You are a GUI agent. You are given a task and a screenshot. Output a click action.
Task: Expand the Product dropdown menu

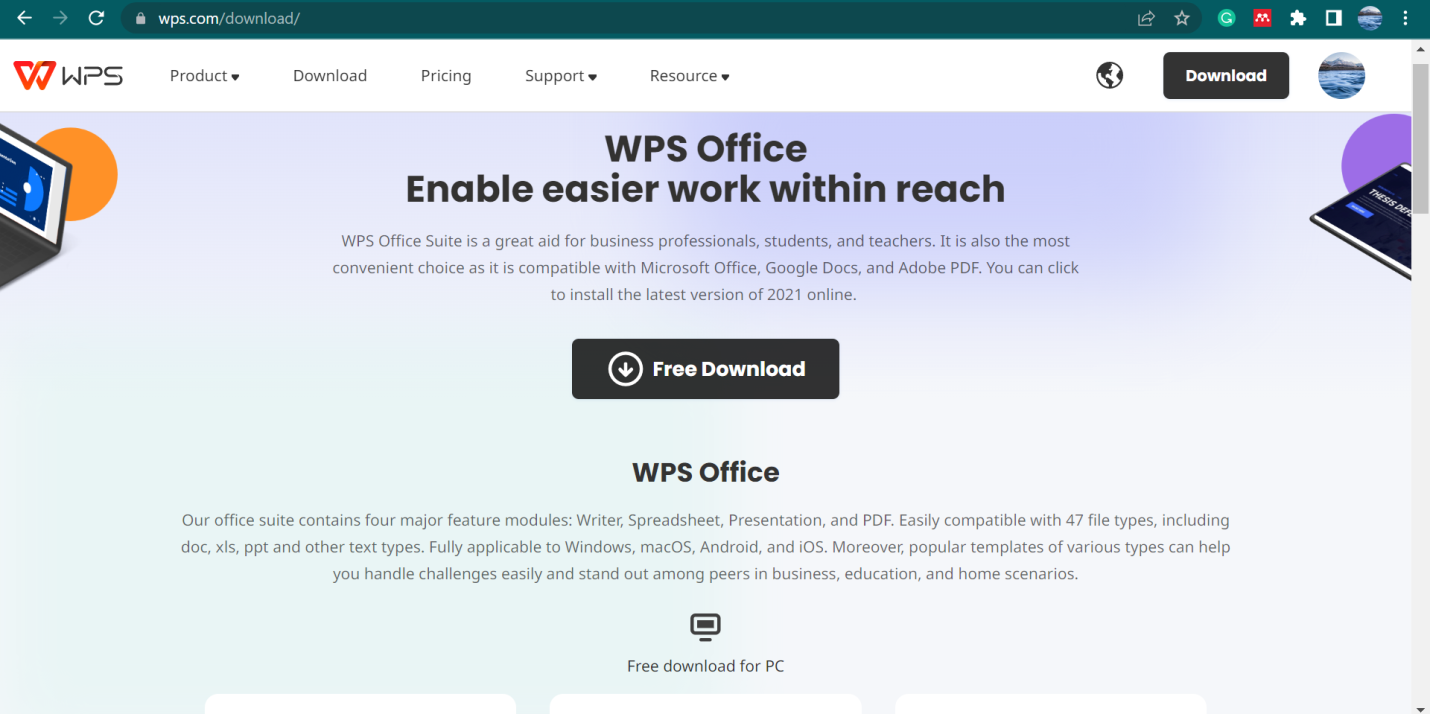[x=204, y=76]
